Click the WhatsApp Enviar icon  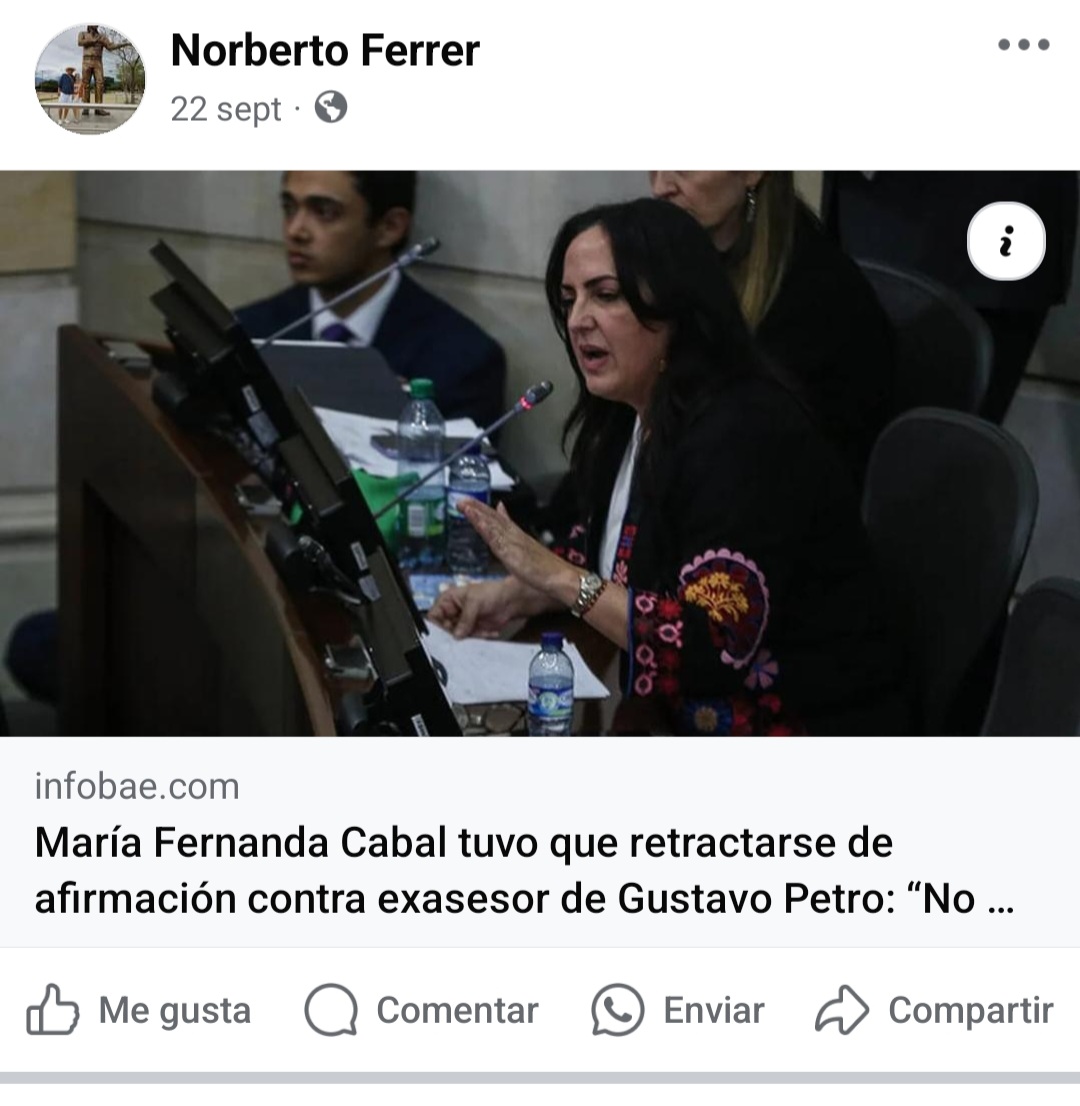(617, 1009)
